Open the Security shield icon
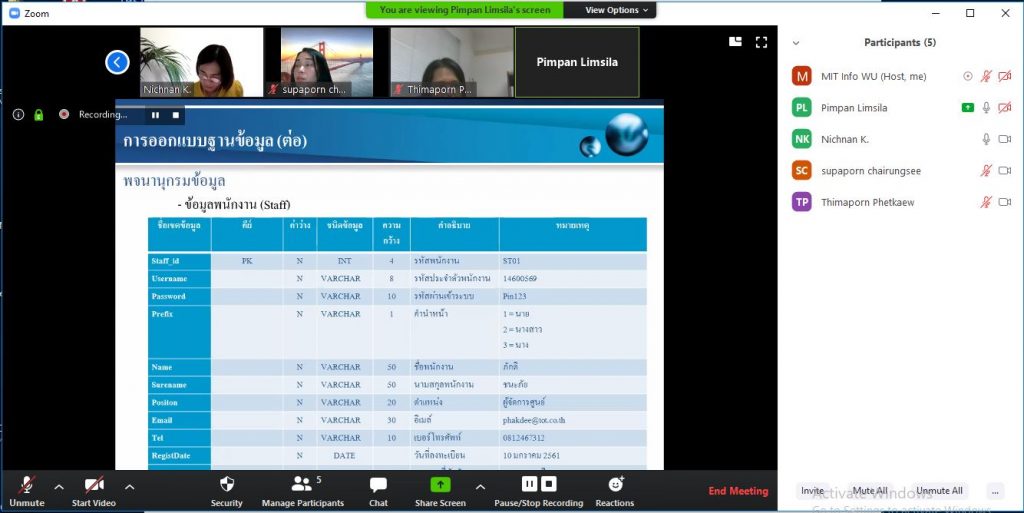 coord(226,485)
